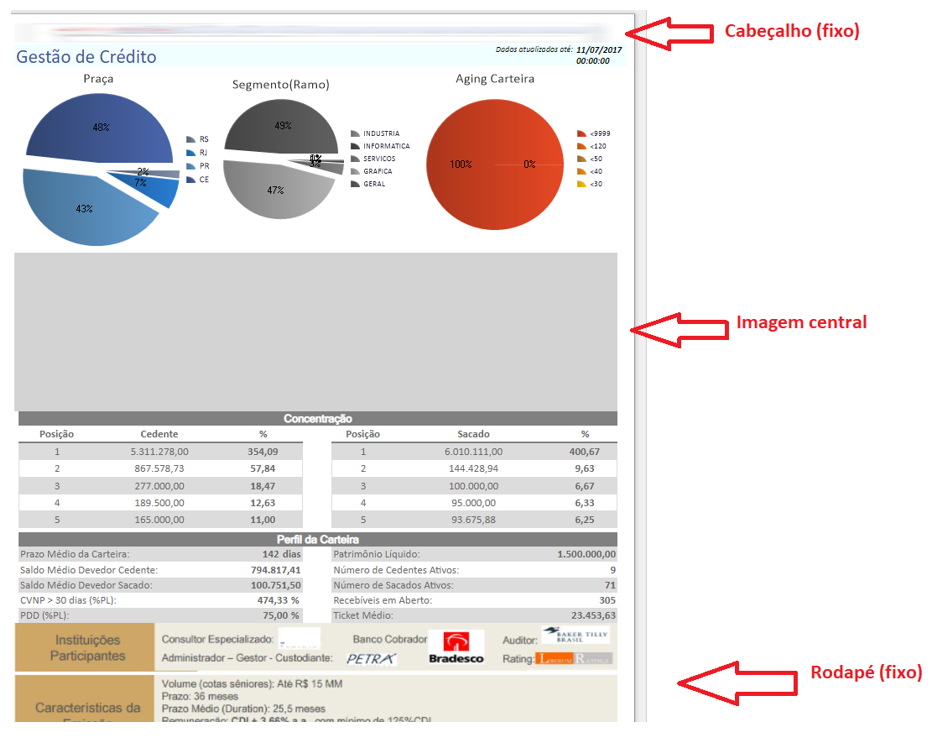Click the Gestão de Crédito title
The width and height of the screenshot is (934, 736).
pyautogui.click(x=86, y=57)
